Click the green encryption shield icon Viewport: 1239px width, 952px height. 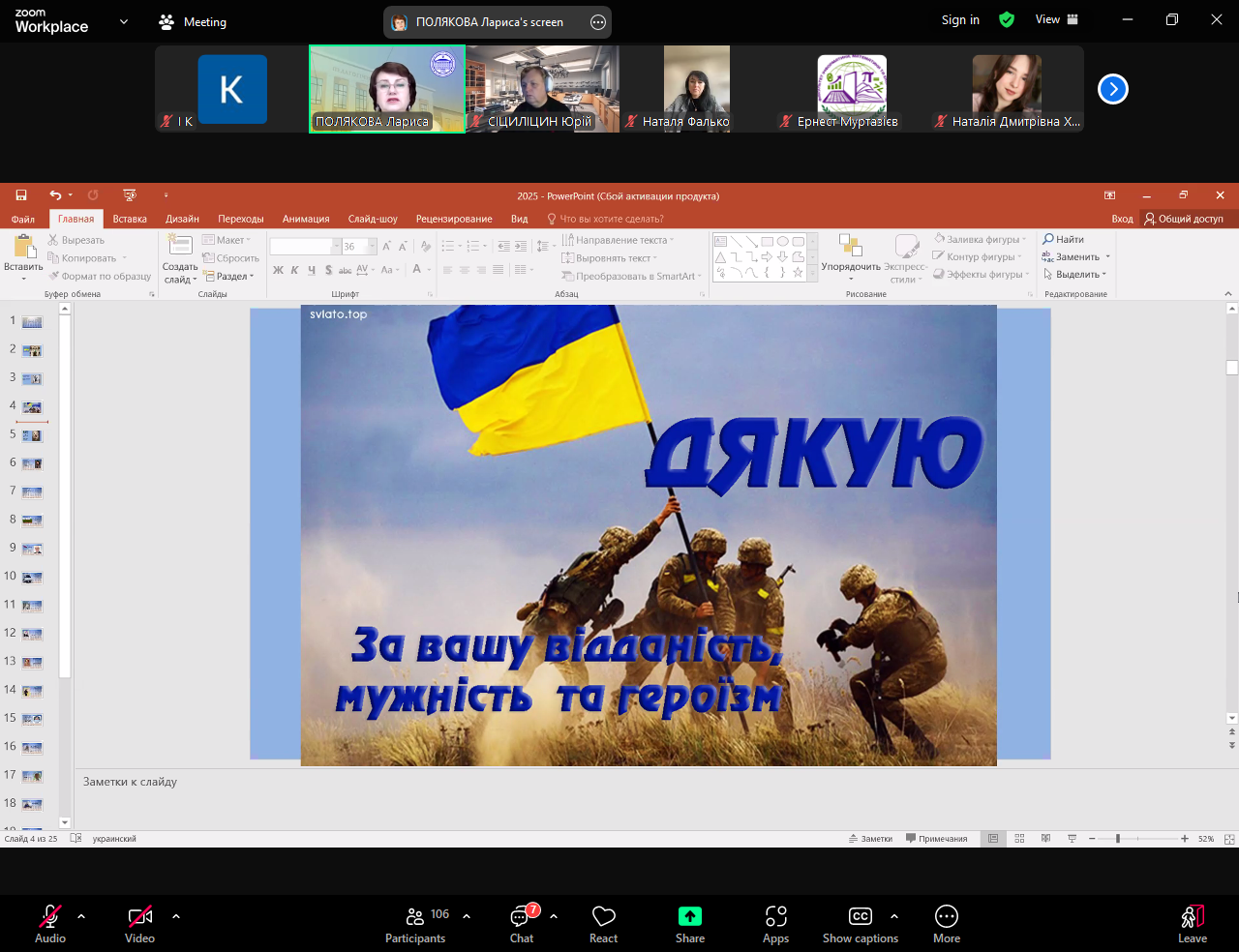1007,19
